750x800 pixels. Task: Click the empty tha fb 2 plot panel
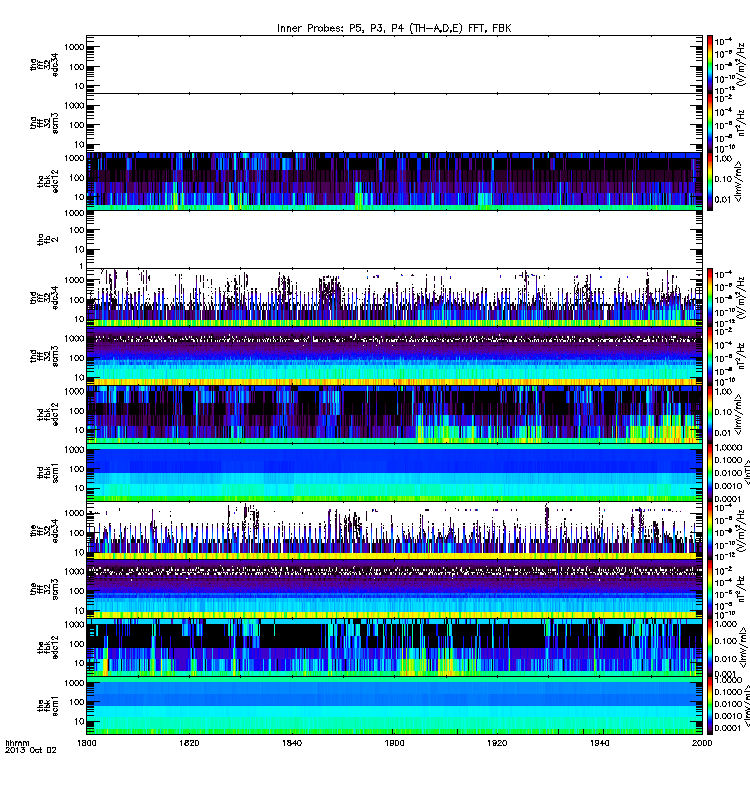pos(394,239)
